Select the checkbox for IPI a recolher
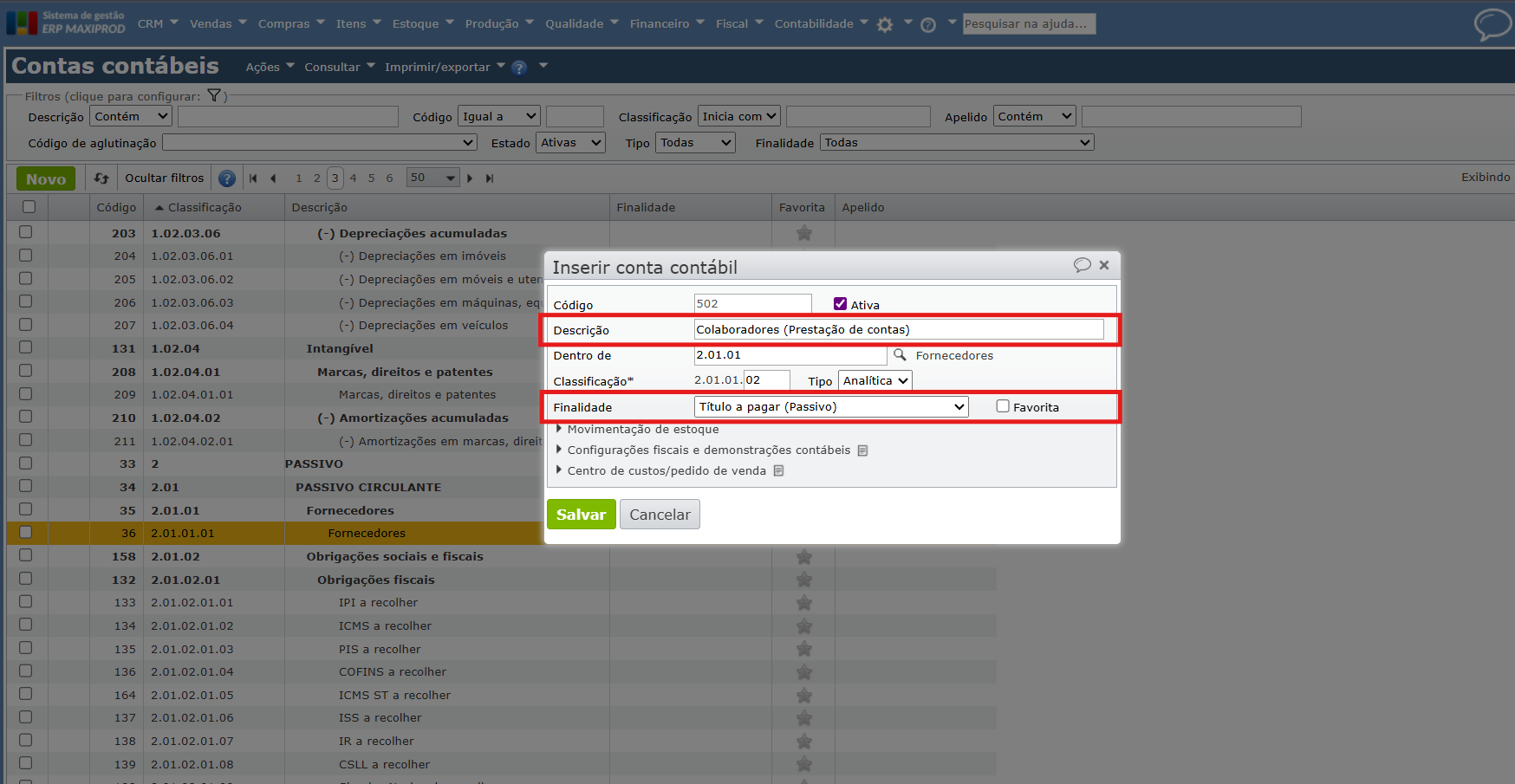 coord(26,602)
